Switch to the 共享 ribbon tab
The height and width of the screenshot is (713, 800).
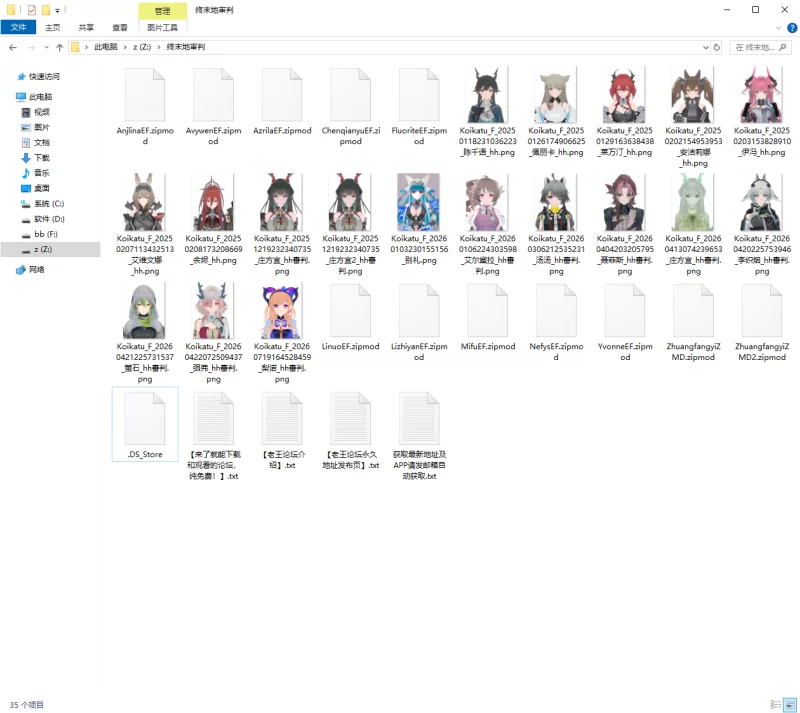[86, 28]
